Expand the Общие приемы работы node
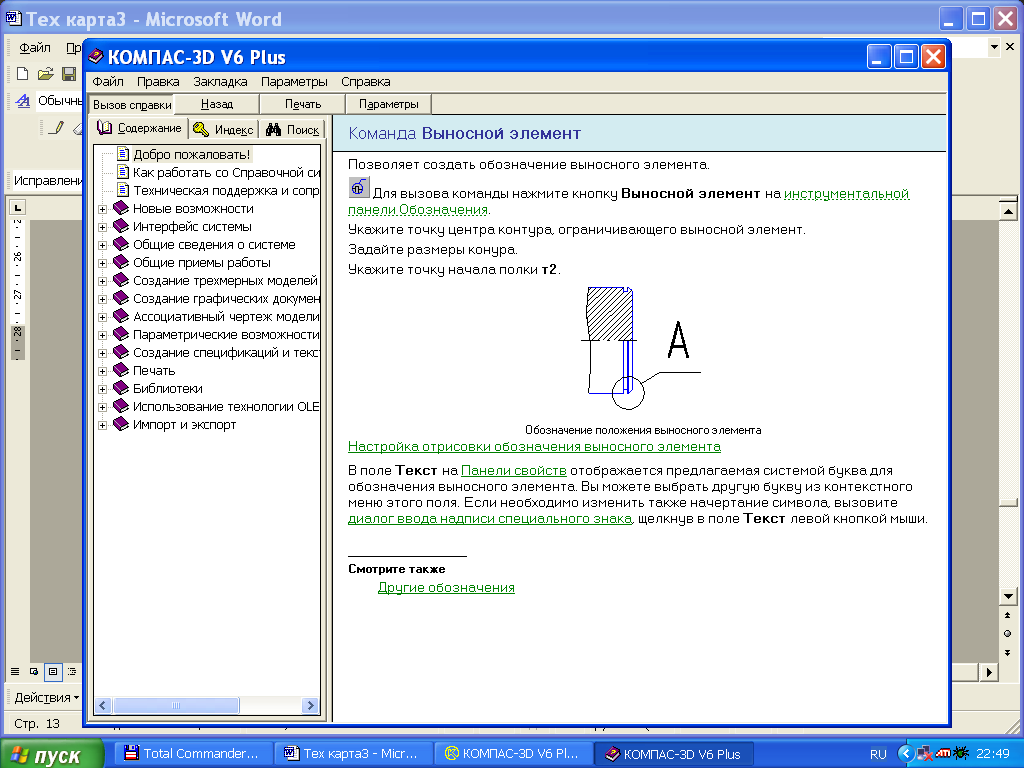 pos(103,264)
